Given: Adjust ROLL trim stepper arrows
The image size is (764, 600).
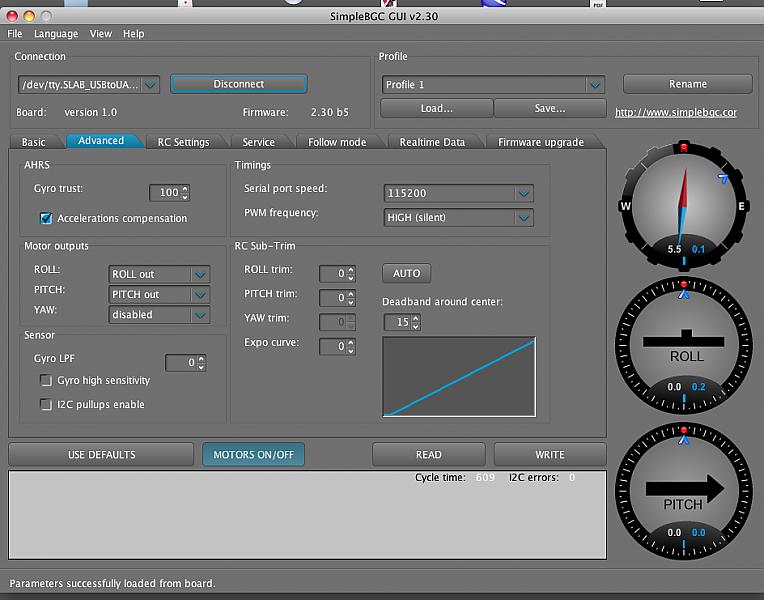Looking at the screenshot, I should click(x=351, y=273).
